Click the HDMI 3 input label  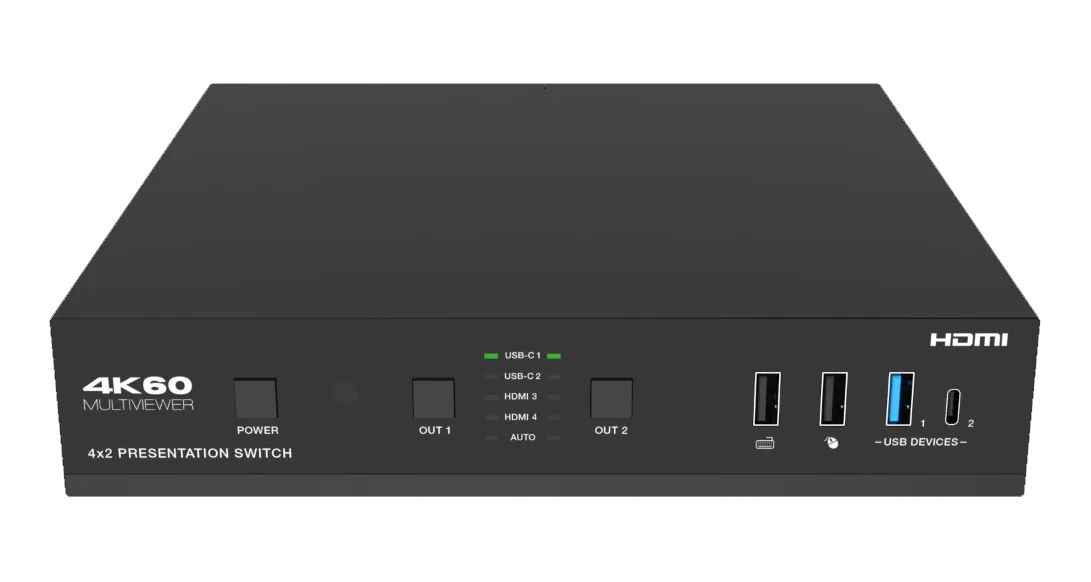click(x=520, y=396)
